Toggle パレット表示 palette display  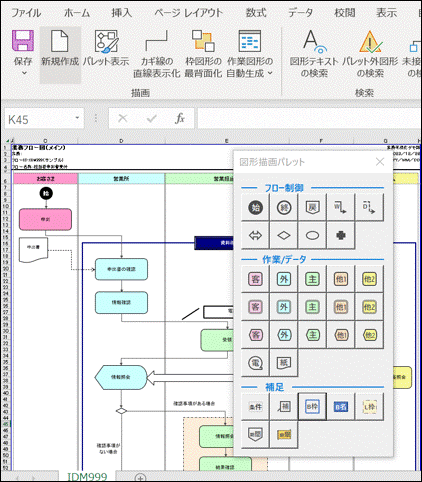point(106,48)
